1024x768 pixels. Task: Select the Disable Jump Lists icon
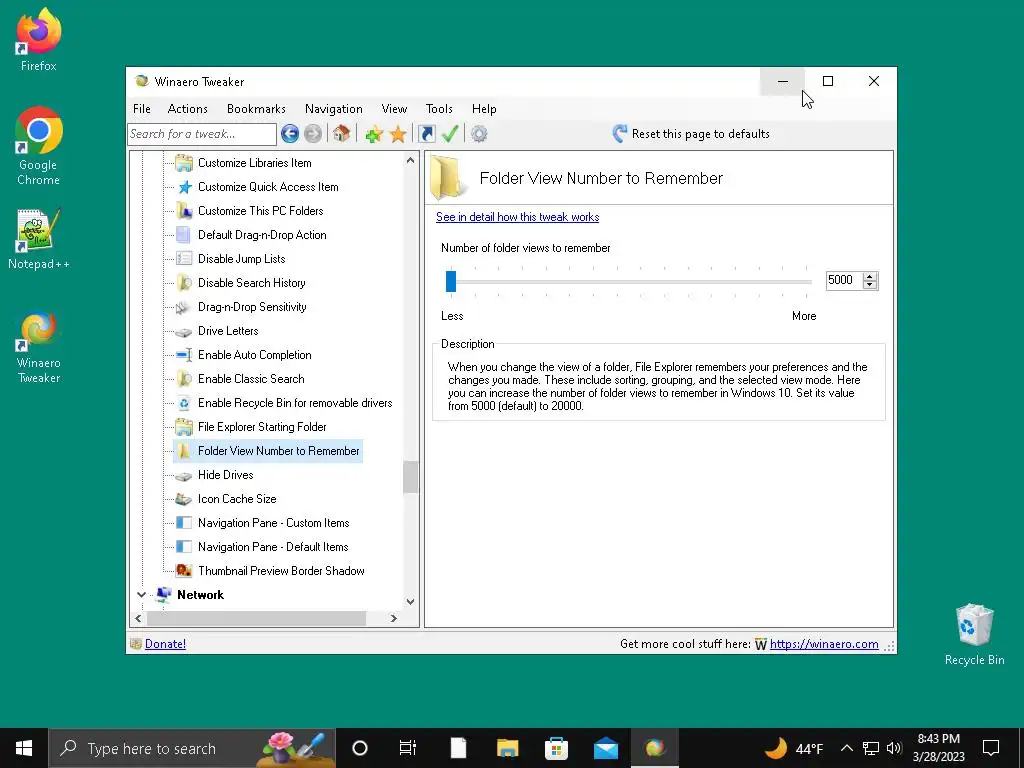184,259
